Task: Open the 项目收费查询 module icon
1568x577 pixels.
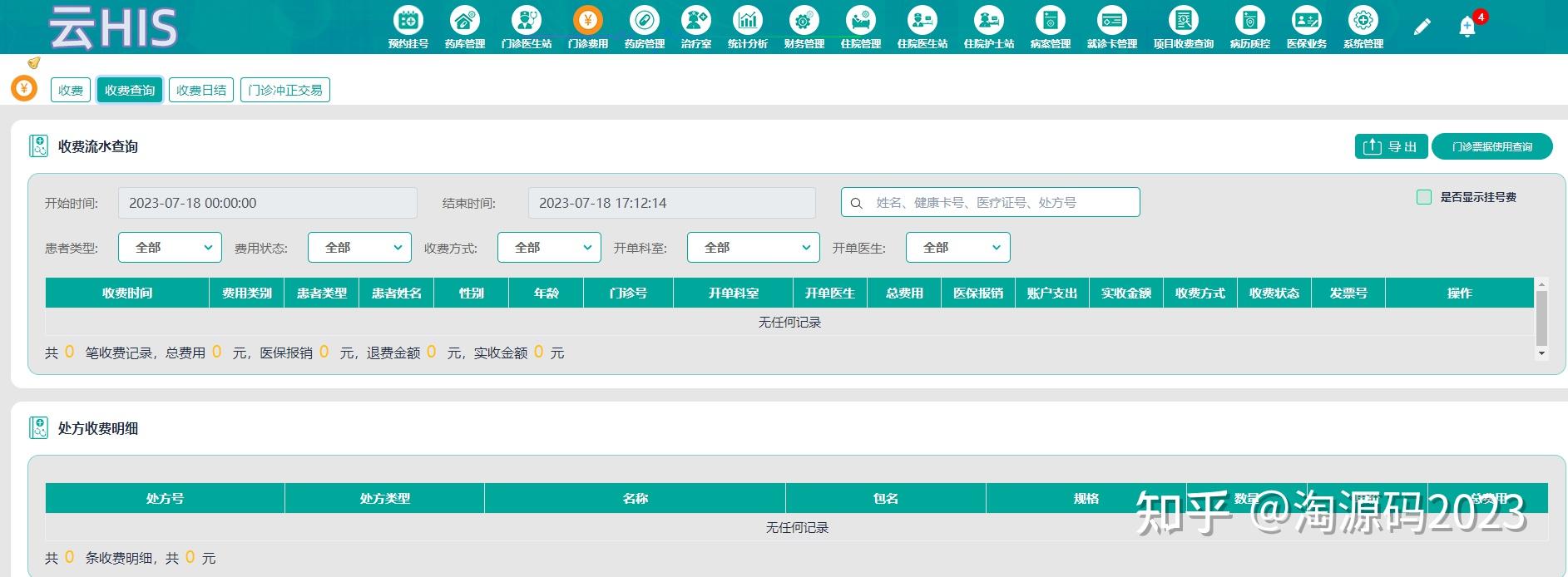Action: point(1183,20)
